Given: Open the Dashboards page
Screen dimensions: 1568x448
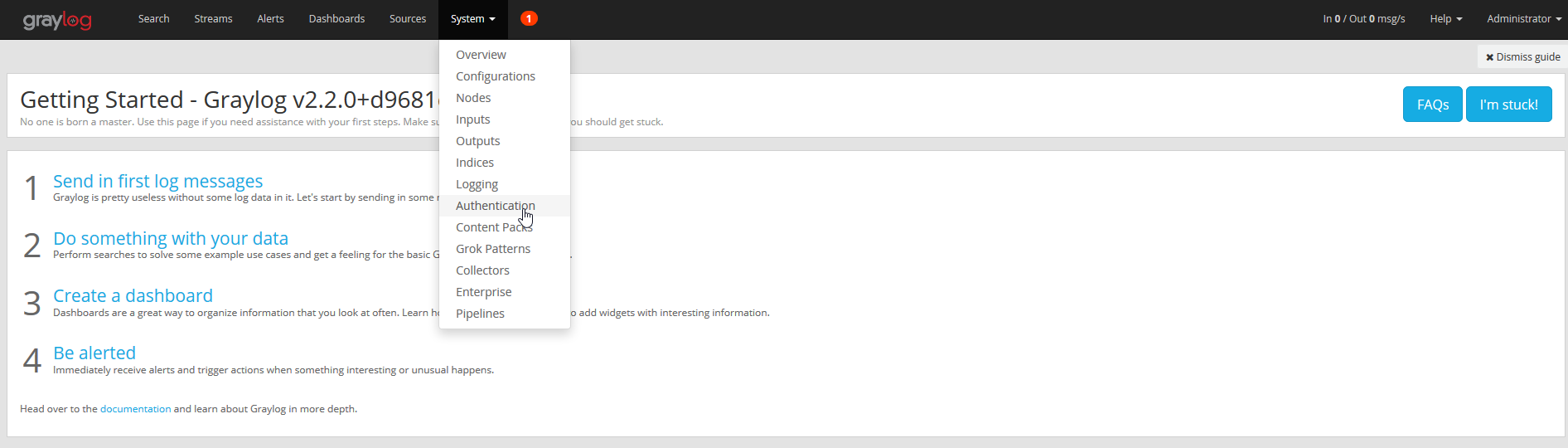Looking at the screenshot, I should pyautogui.click(x=336, y=18).
